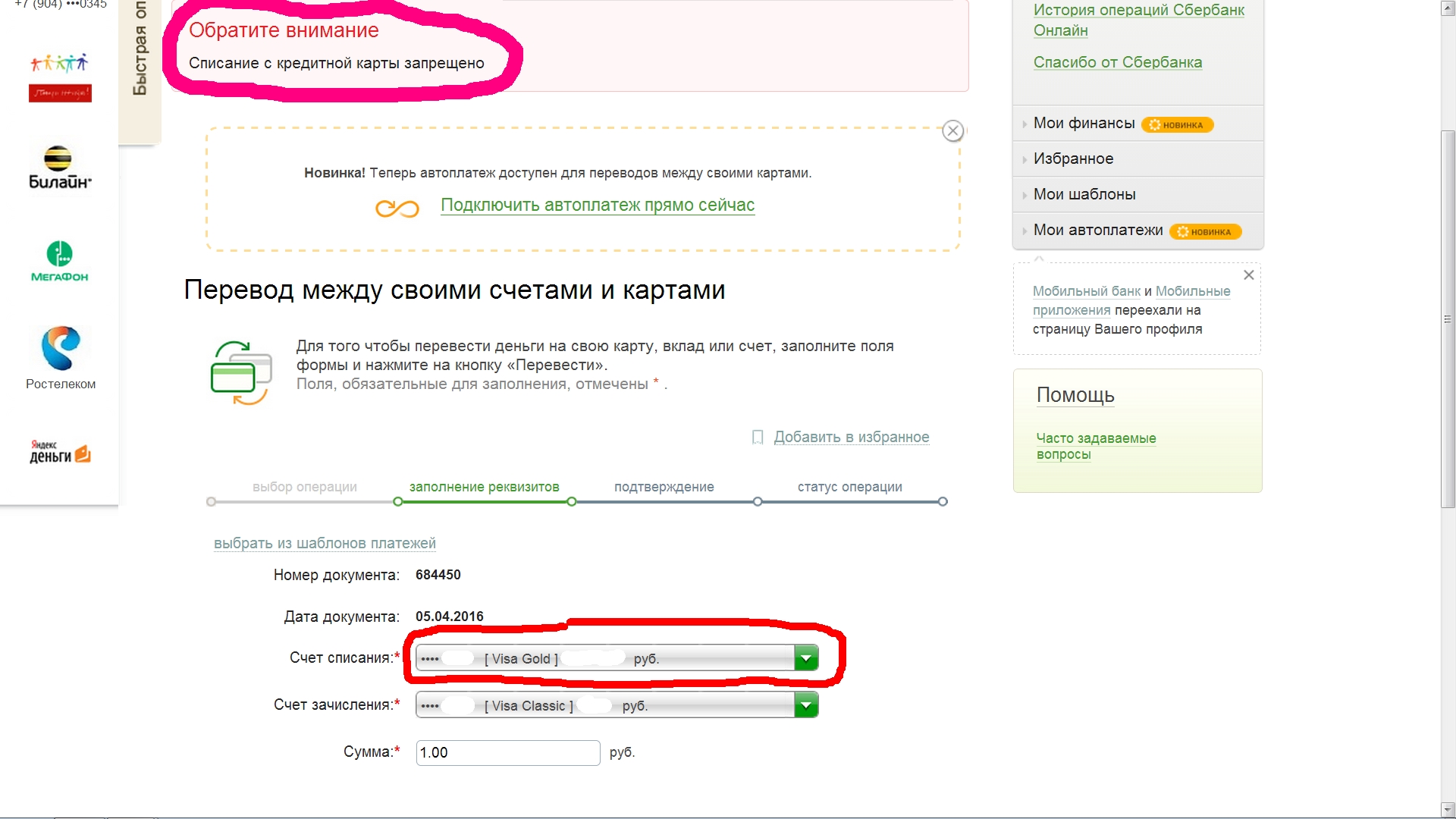The width and height of the screenshot is (1456, 819).
Task: Expand the Мои финансы section
Action: point(1084,124)
